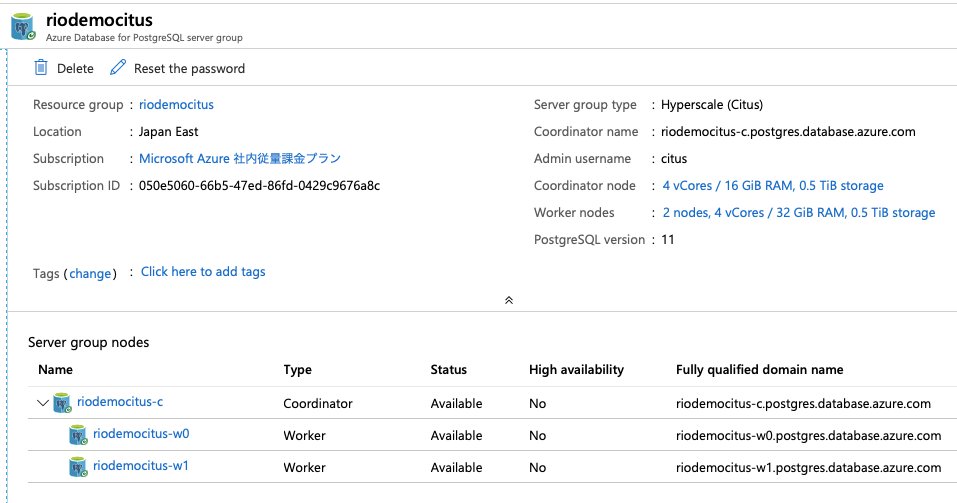The width and height of the screenshot is (957, 503).
Task: Click the Worker type cell in riodemocitus-w0 row
Action: pos(305,435)
